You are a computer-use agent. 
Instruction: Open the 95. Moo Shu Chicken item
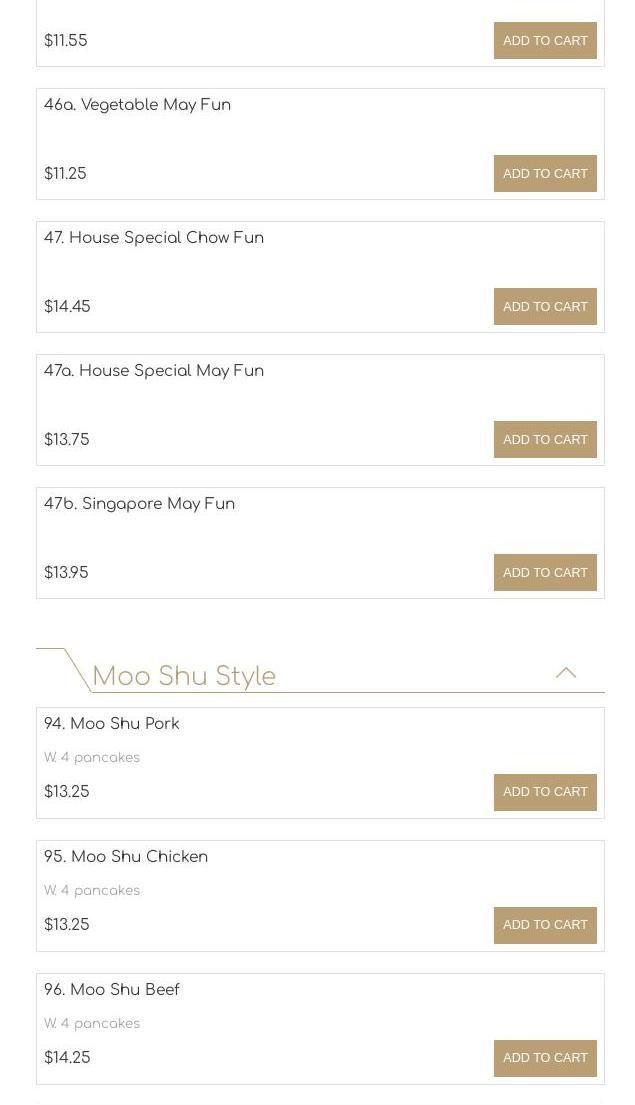[126, 857]
